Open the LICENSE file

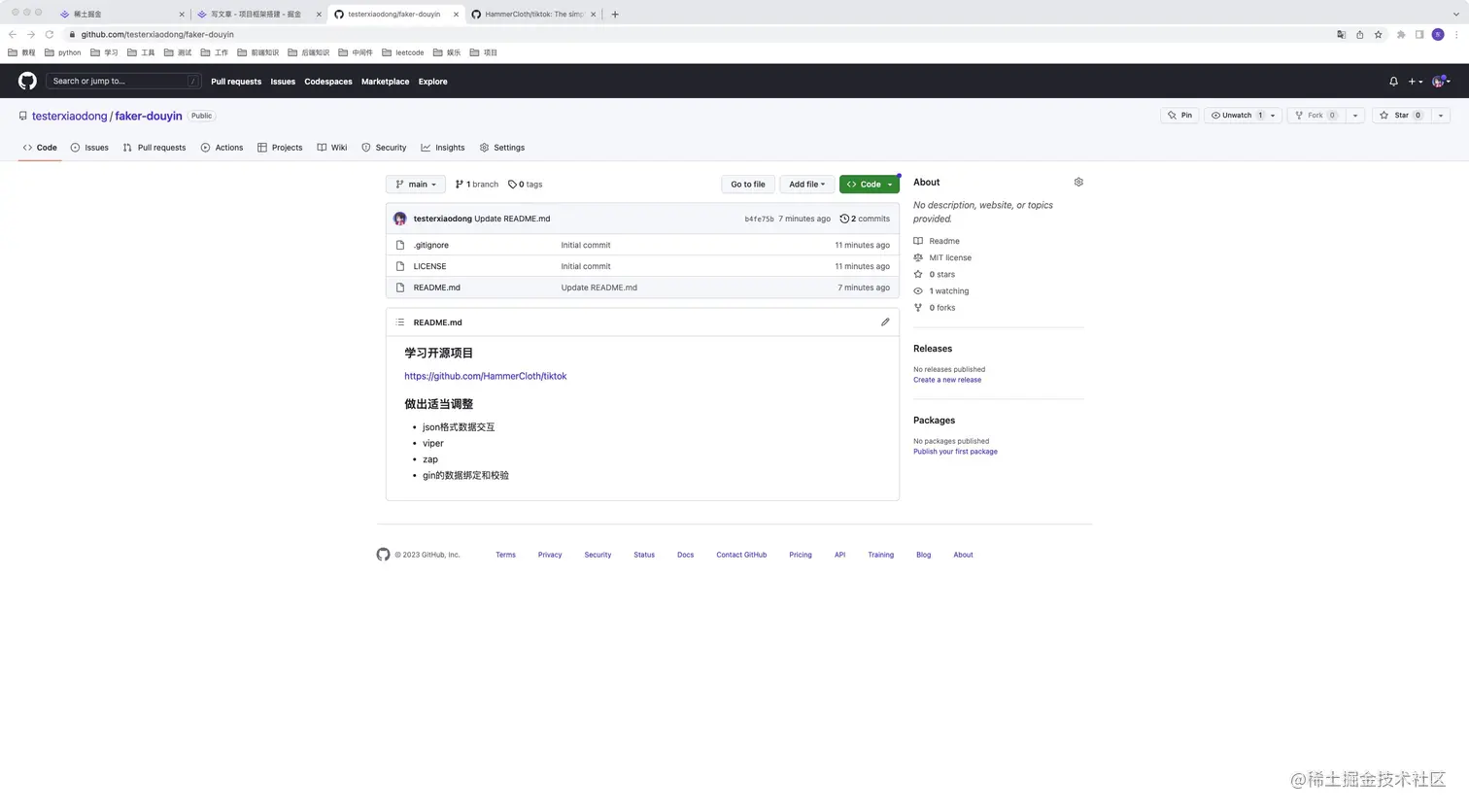pyautogui.click(x=429, y=266)
